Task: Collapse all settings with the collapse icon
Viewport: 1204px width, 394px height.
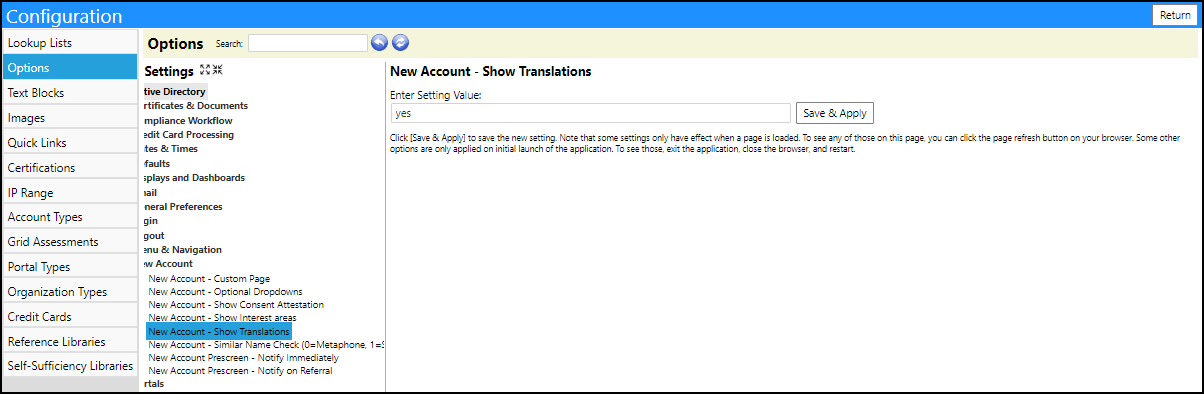Action: tap(217, 71)
